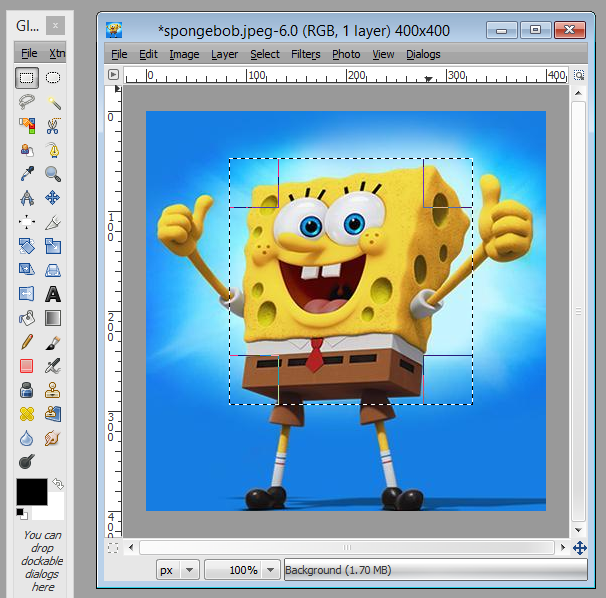Activate the Paths pen tool
Viewport: 606px width, 598px height.
[53, 150]
